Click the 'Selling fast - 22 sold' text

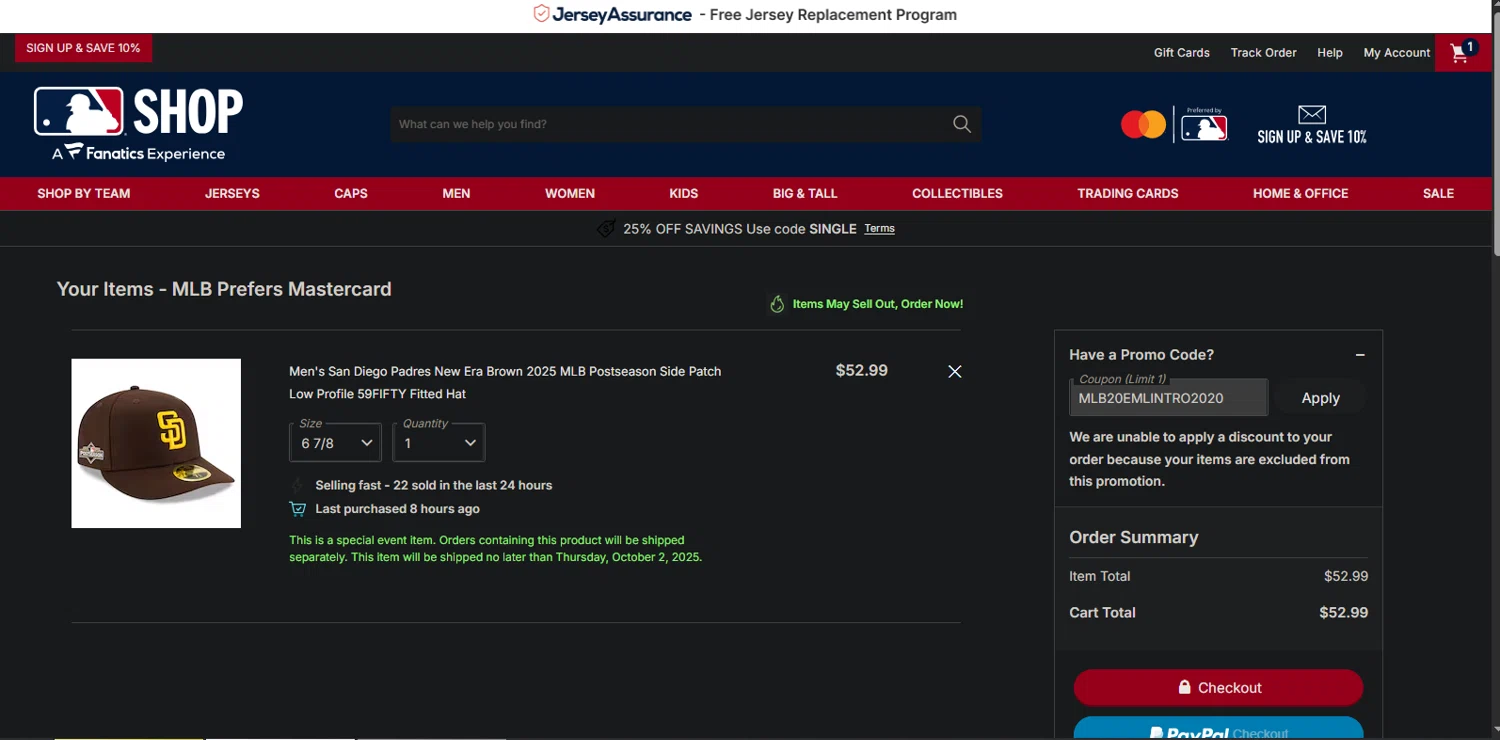434,485
